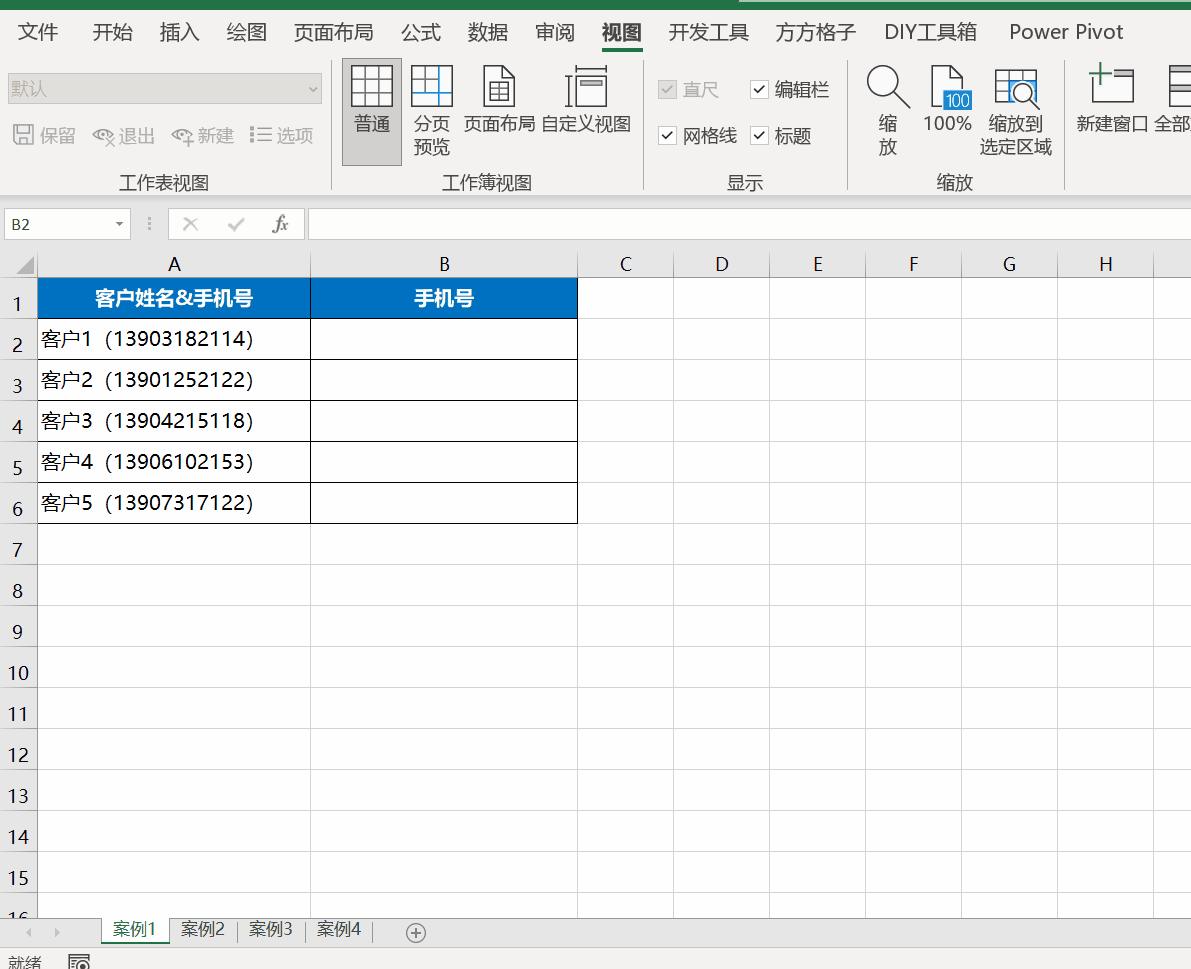Open Custom Views (自定义视图)

[586, 100]
